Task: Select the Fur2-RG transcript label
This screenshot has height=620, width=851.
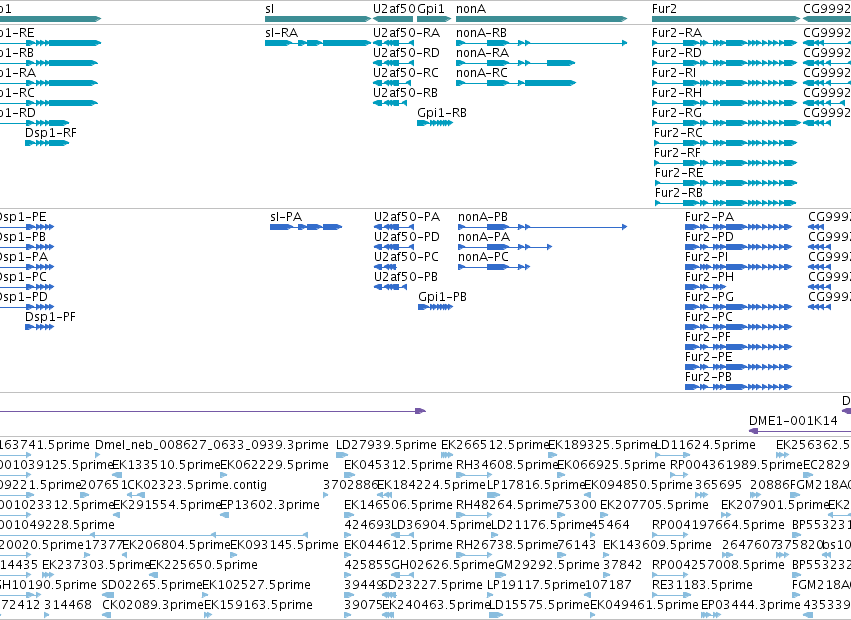Action: click(x=677, y=113)
